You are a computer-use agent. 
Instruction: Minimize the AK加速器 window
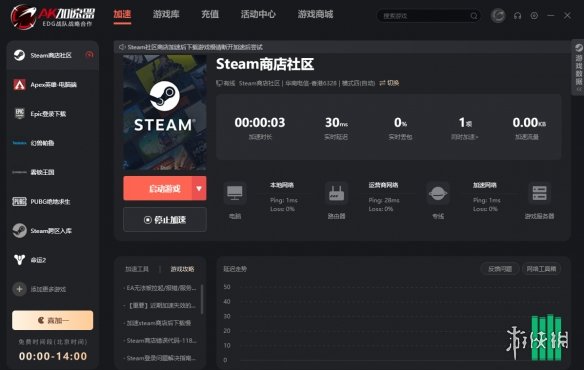coord(551,16)
